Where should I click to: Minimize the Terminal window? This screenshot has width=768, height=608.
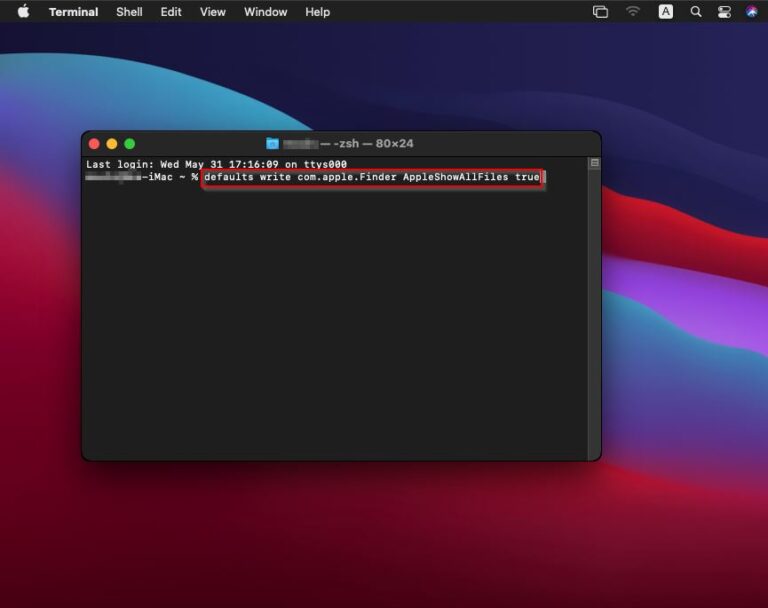pos(112,144)
